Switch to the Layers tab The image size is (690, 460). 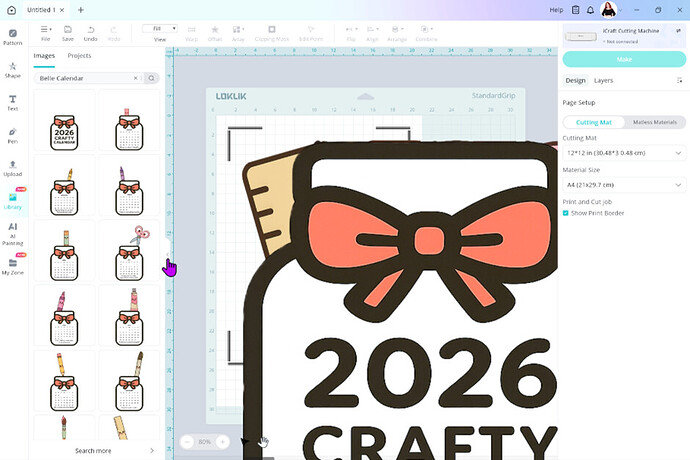coord(603,80)
